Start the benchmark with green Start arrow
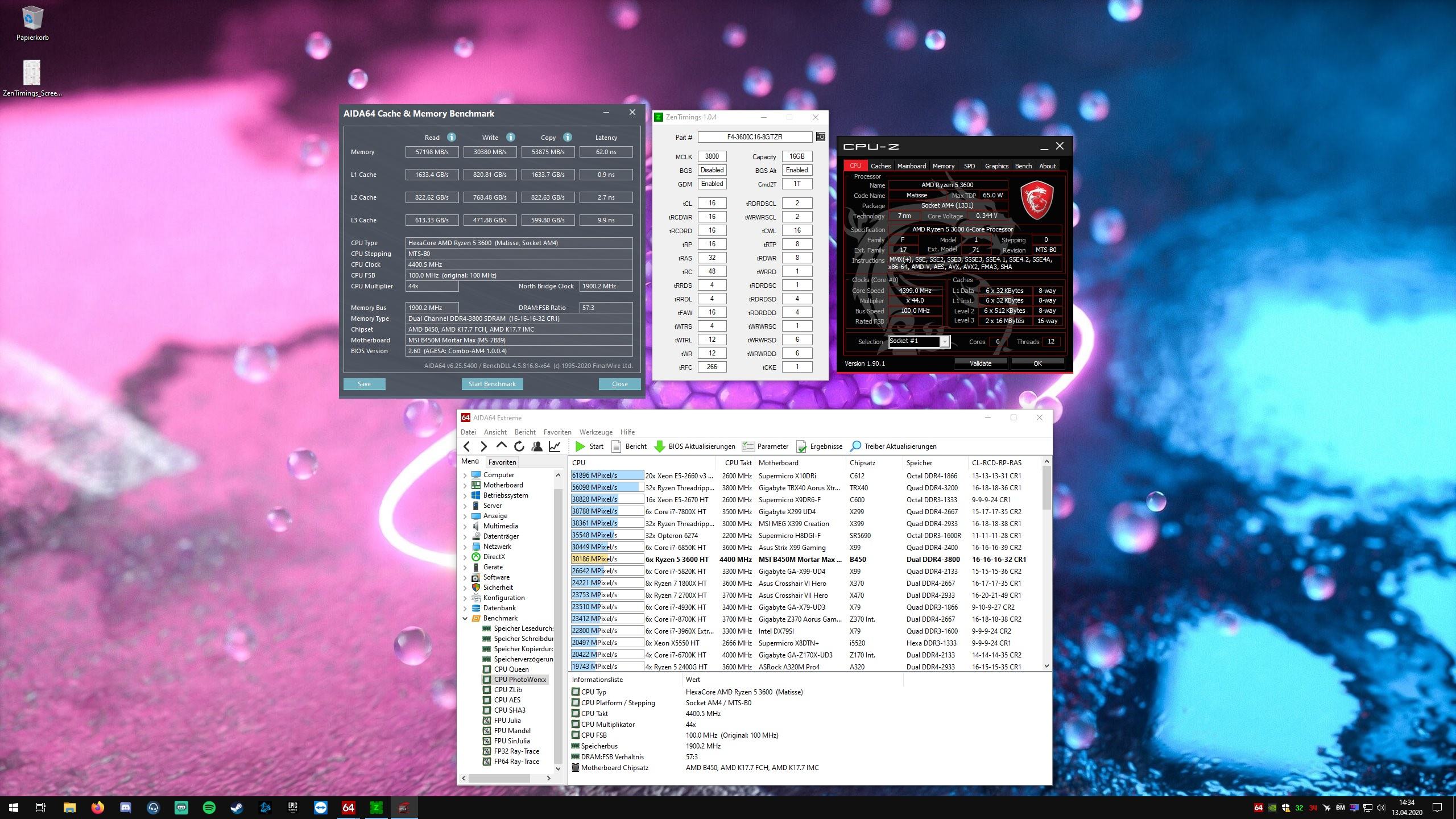 [589, 446]
